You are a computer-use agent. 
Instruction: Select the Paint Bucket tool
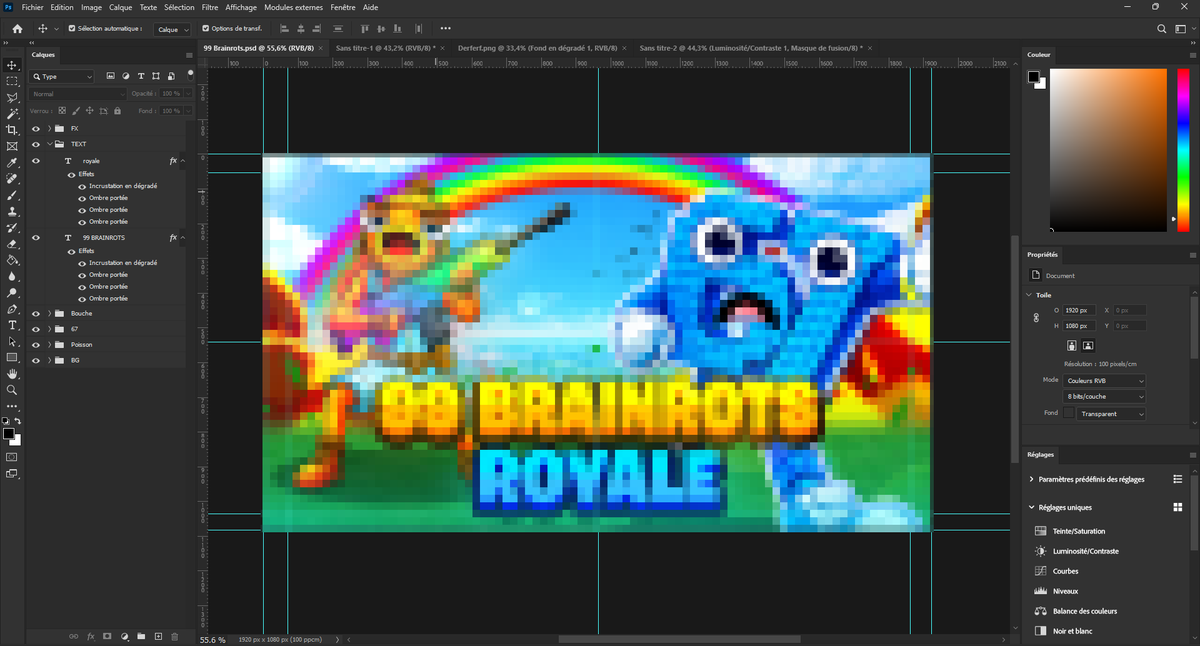(x=12, y=260)
